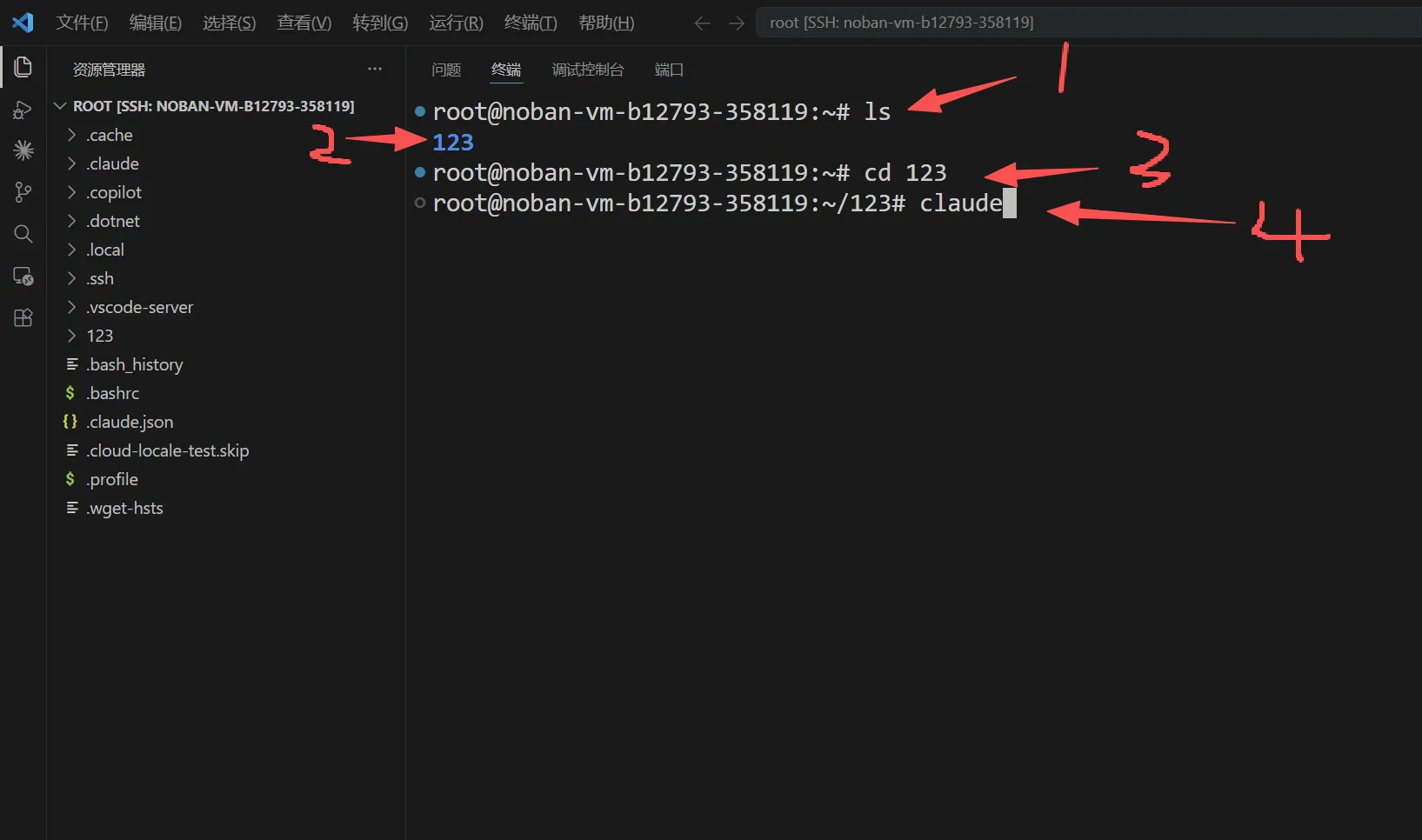
Task: Click the command center search box
Action: pyautogui.click(x=1089, y=23)
